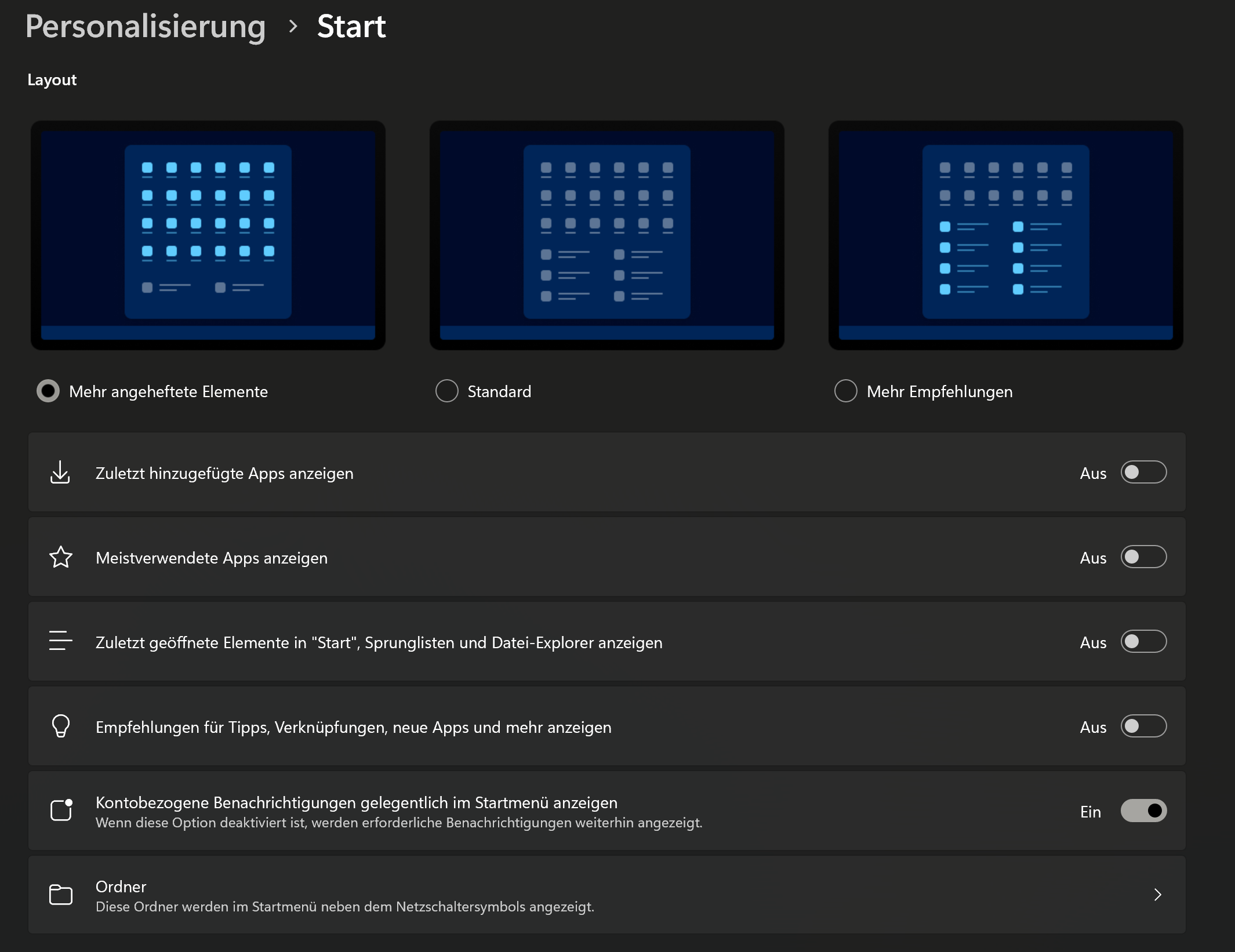The width and height of the screenshot is (1235, 952).
Task: Click the list icon for recently opened items
Action: pos(60,641)
